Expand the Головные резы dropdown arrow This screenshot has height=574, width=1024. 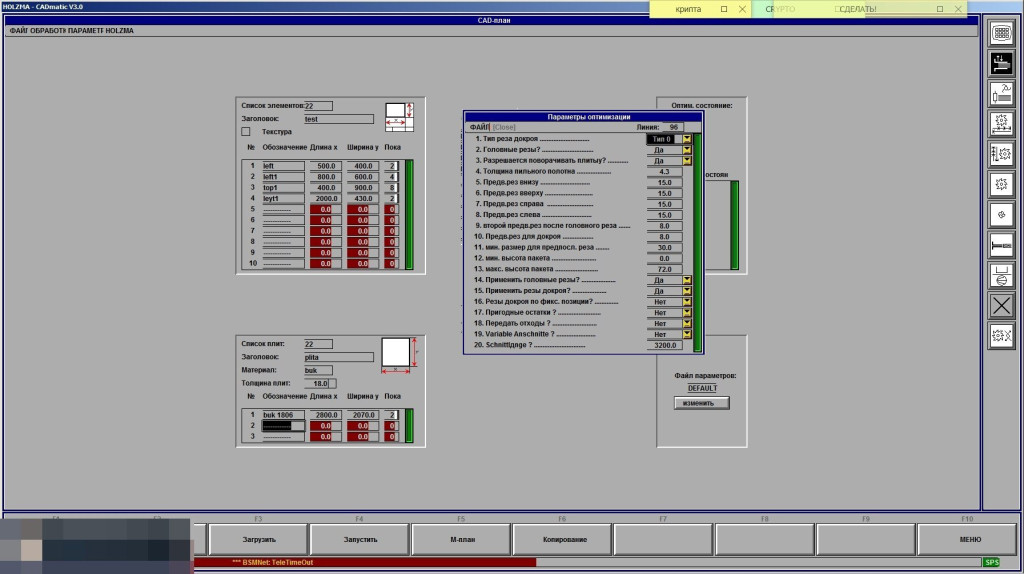tap(687, 150)
